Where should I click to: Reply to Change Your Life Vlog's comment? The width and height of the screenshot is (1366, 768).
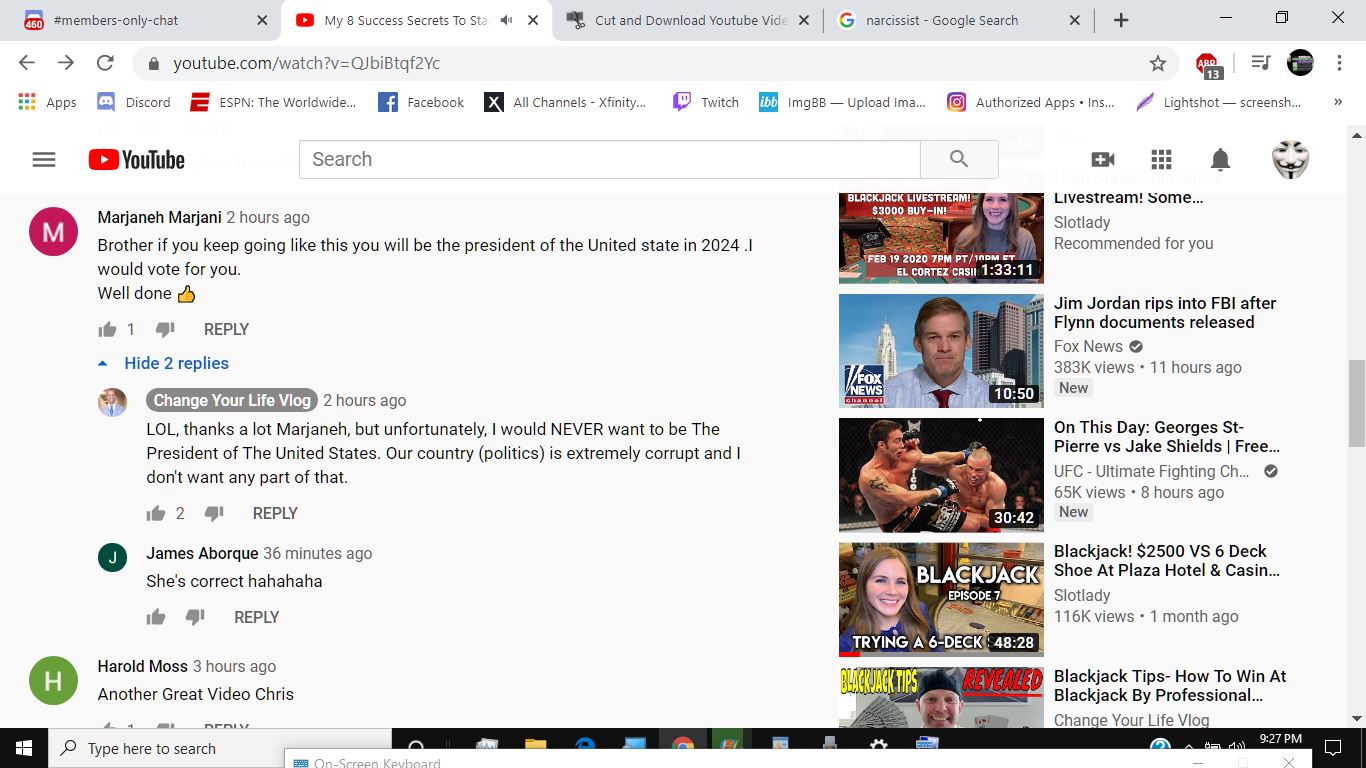(275, 513)
